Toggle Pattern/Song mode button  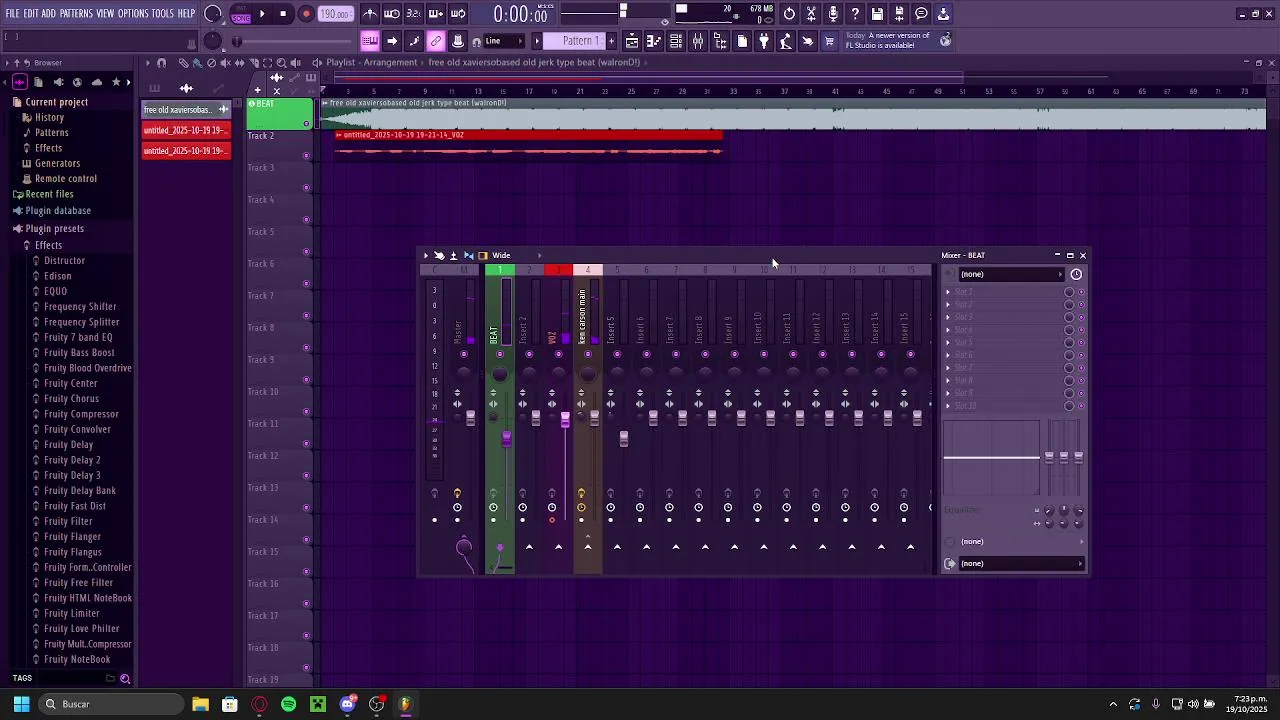click(240, 14)
